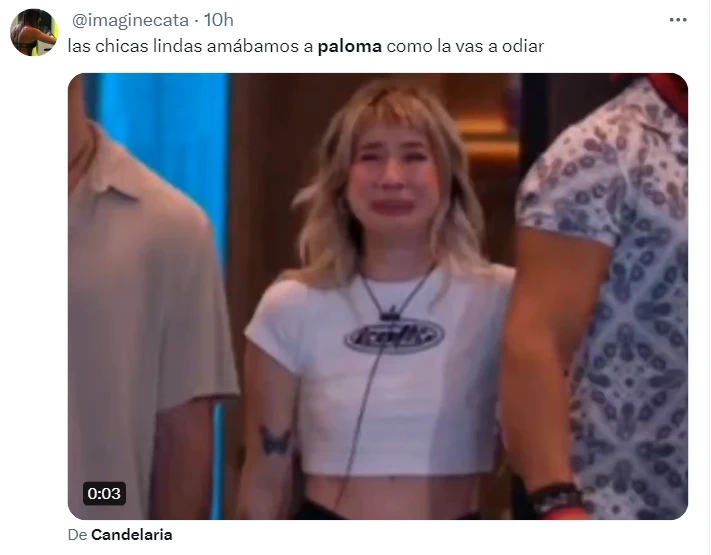
Task: Click the red bandana in the video corner
Action: [x=667, y=93]
